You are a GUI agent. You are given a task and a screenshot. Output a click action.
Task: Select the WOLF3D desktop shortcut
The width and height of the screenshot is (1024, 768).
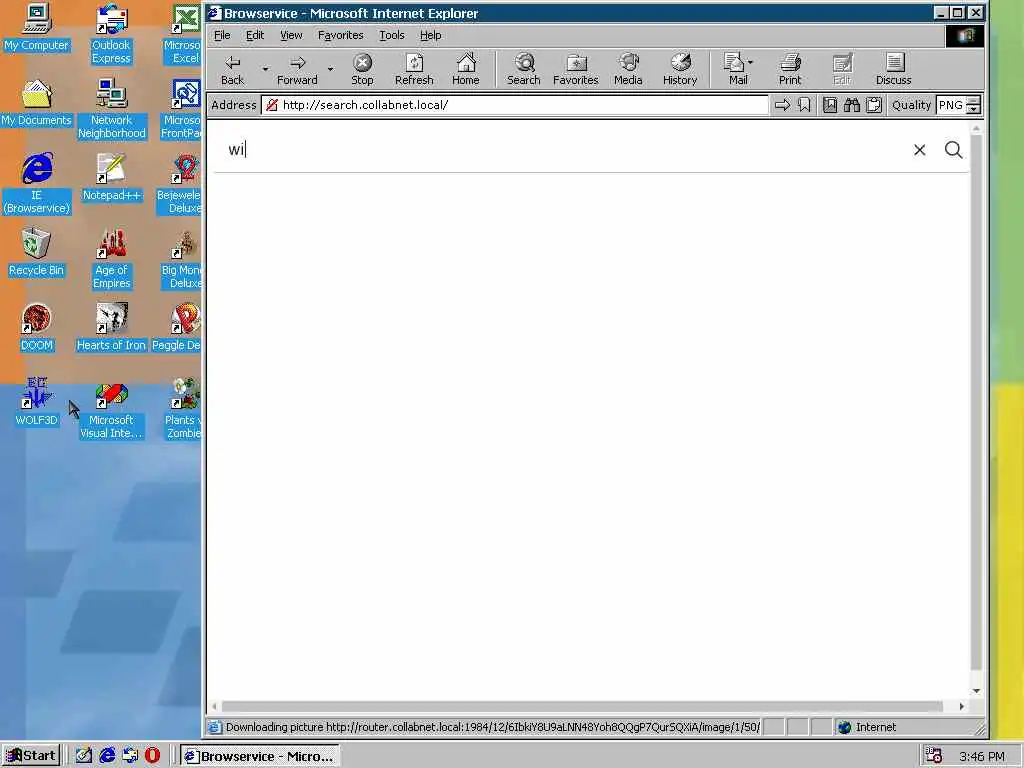coord(37,403)
